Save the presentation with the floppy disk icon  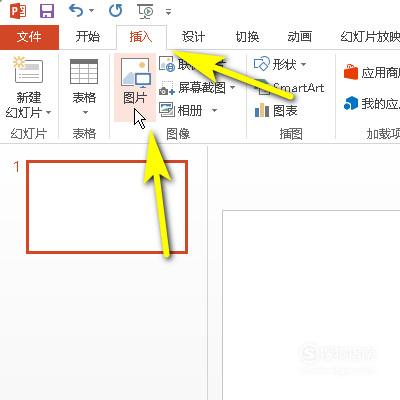pos(47,11)
